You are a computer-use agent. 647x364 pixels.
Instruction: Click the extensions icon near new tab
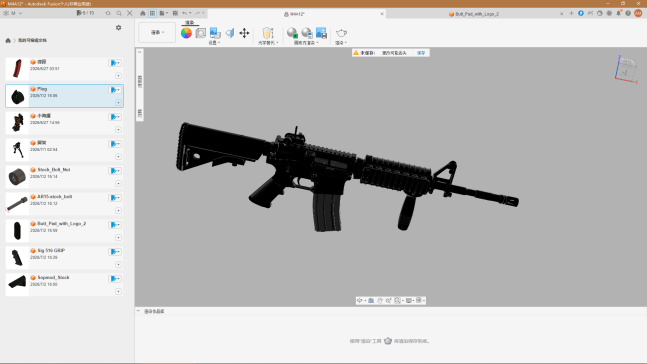click(x=590, y=13)
